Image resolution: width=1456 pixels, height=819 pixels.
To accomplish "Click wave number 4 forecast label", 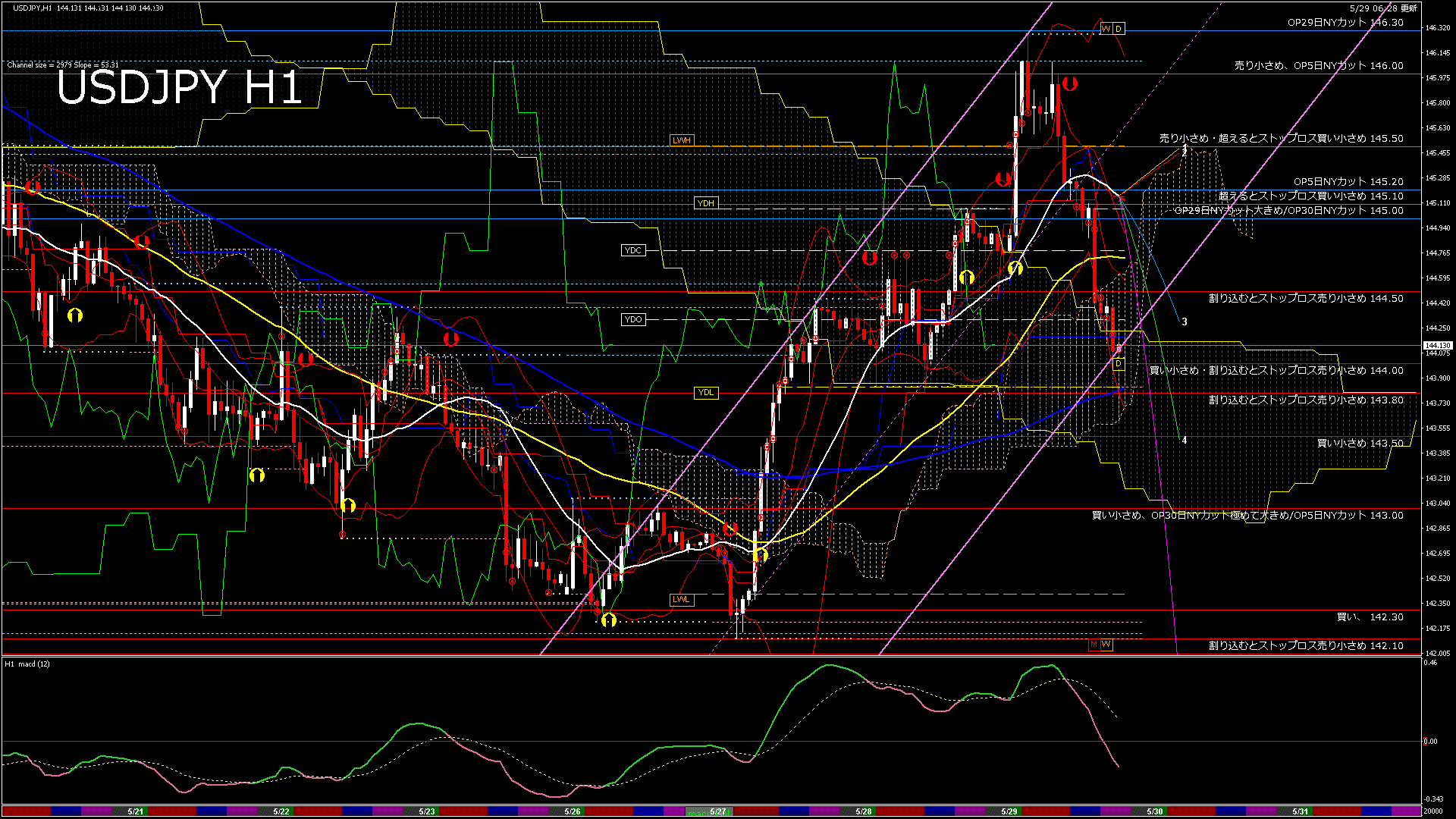I will [x=1185, y=440].
